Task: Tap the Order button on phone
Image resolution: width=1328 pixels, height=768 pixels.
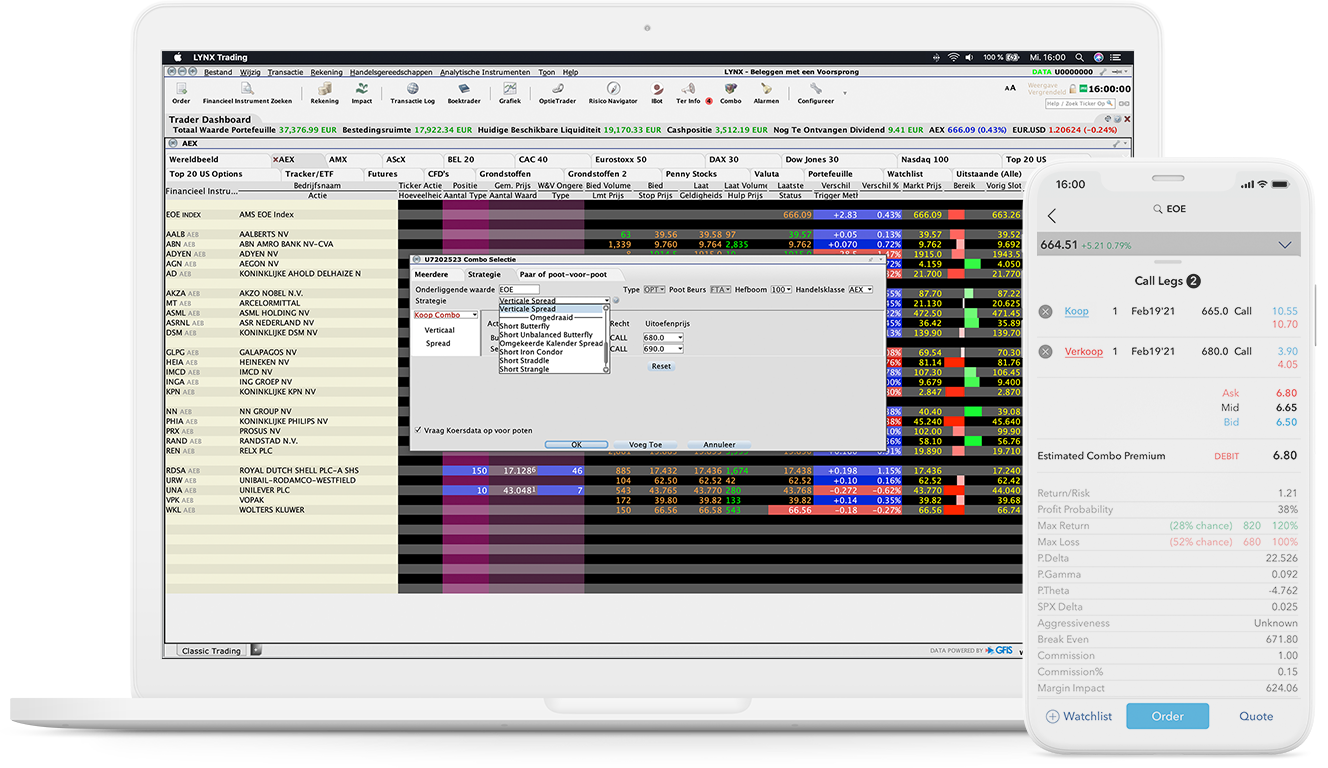Action: (x=1167, y=716)
